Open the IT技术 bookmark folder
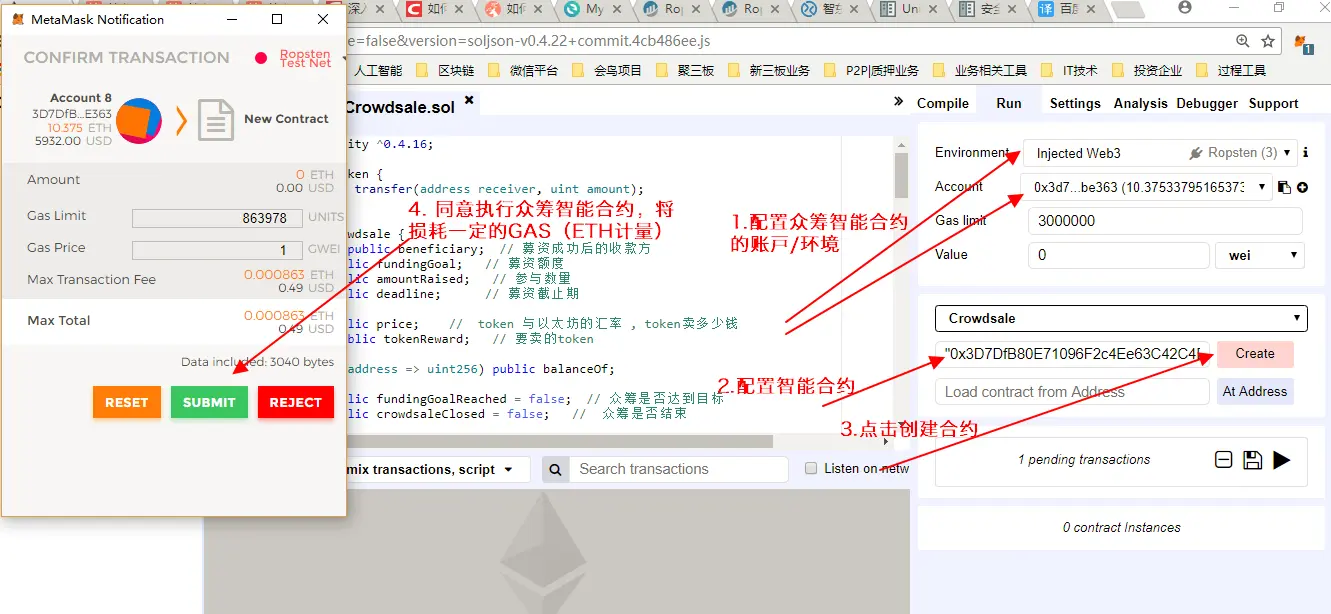 [x=1069, y=71]
